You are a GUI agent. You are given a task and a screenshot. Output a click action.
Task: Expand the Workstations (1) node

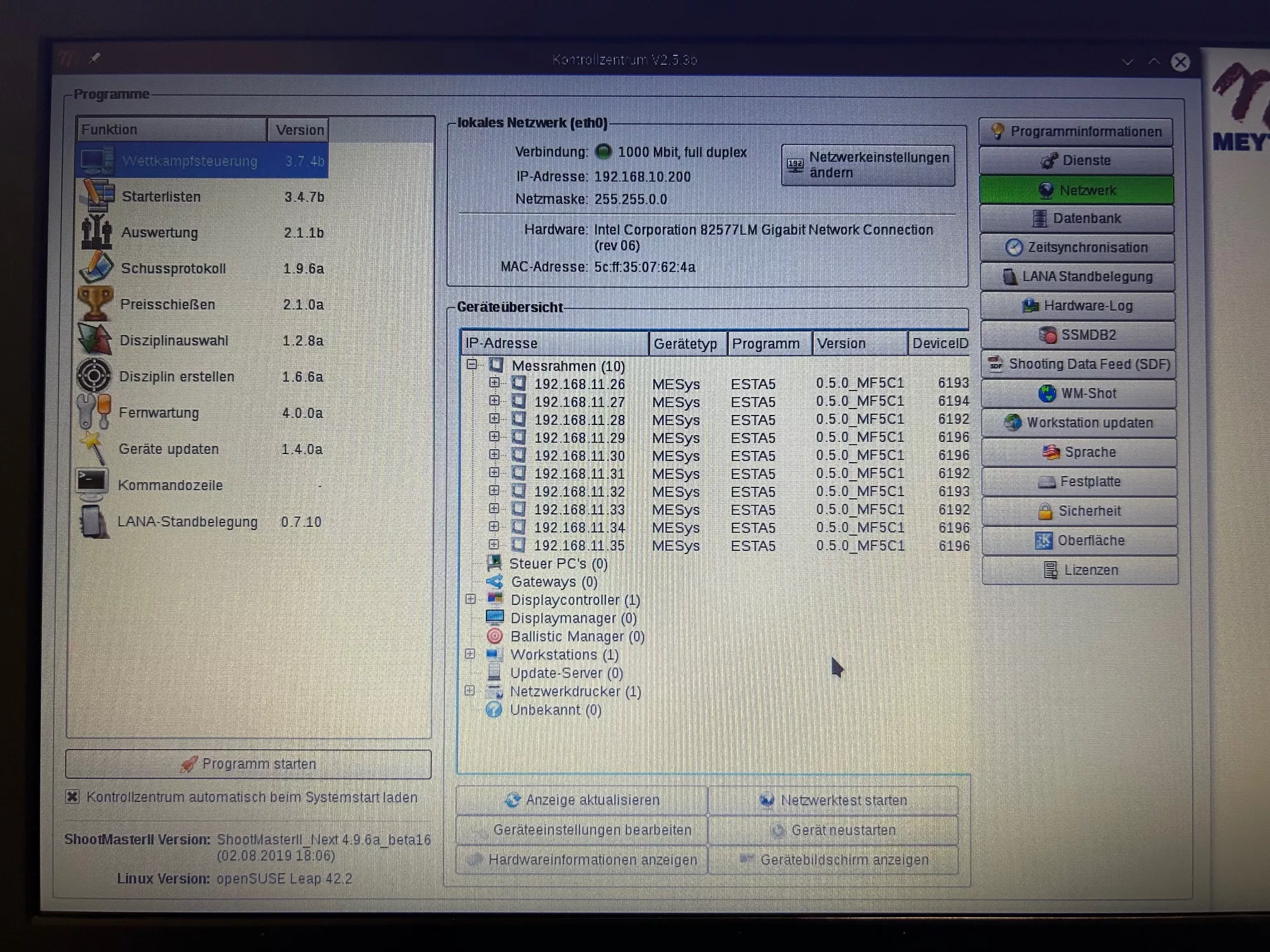[470, 654]
